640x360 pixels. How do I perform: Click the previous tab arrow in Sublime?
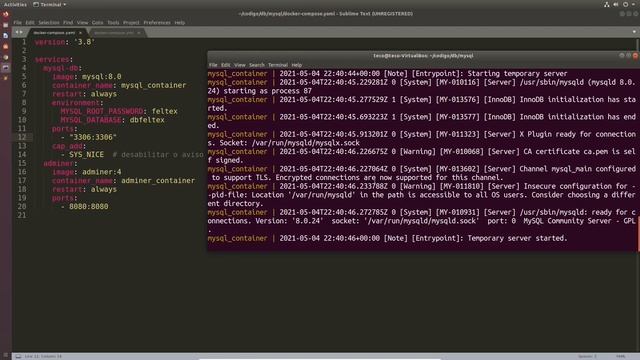(x=17, y=32)
